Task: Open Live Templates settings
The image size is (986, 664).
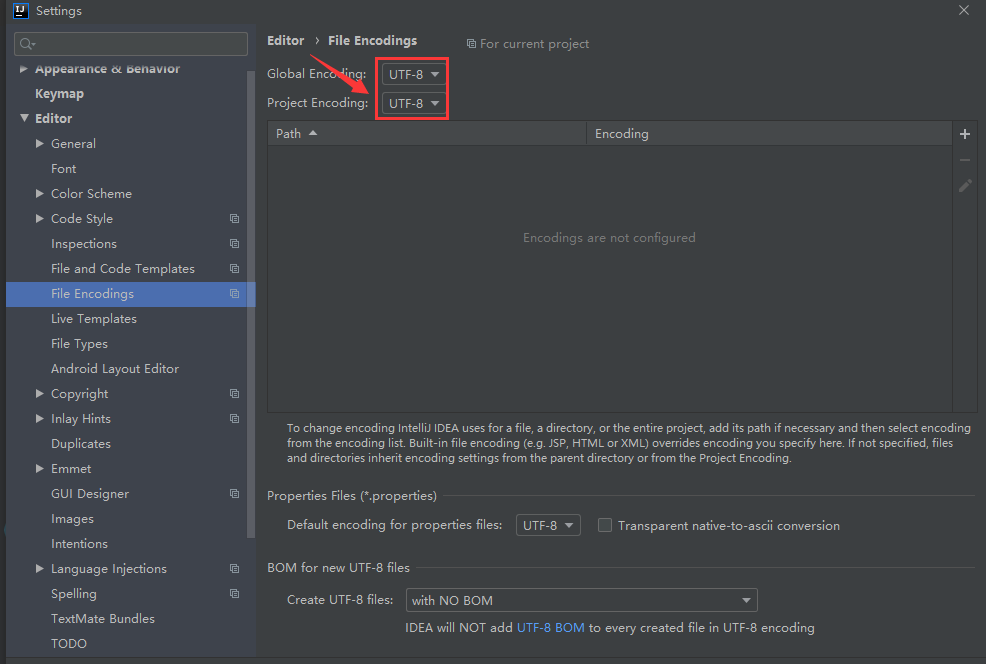Action: (94, 319)
